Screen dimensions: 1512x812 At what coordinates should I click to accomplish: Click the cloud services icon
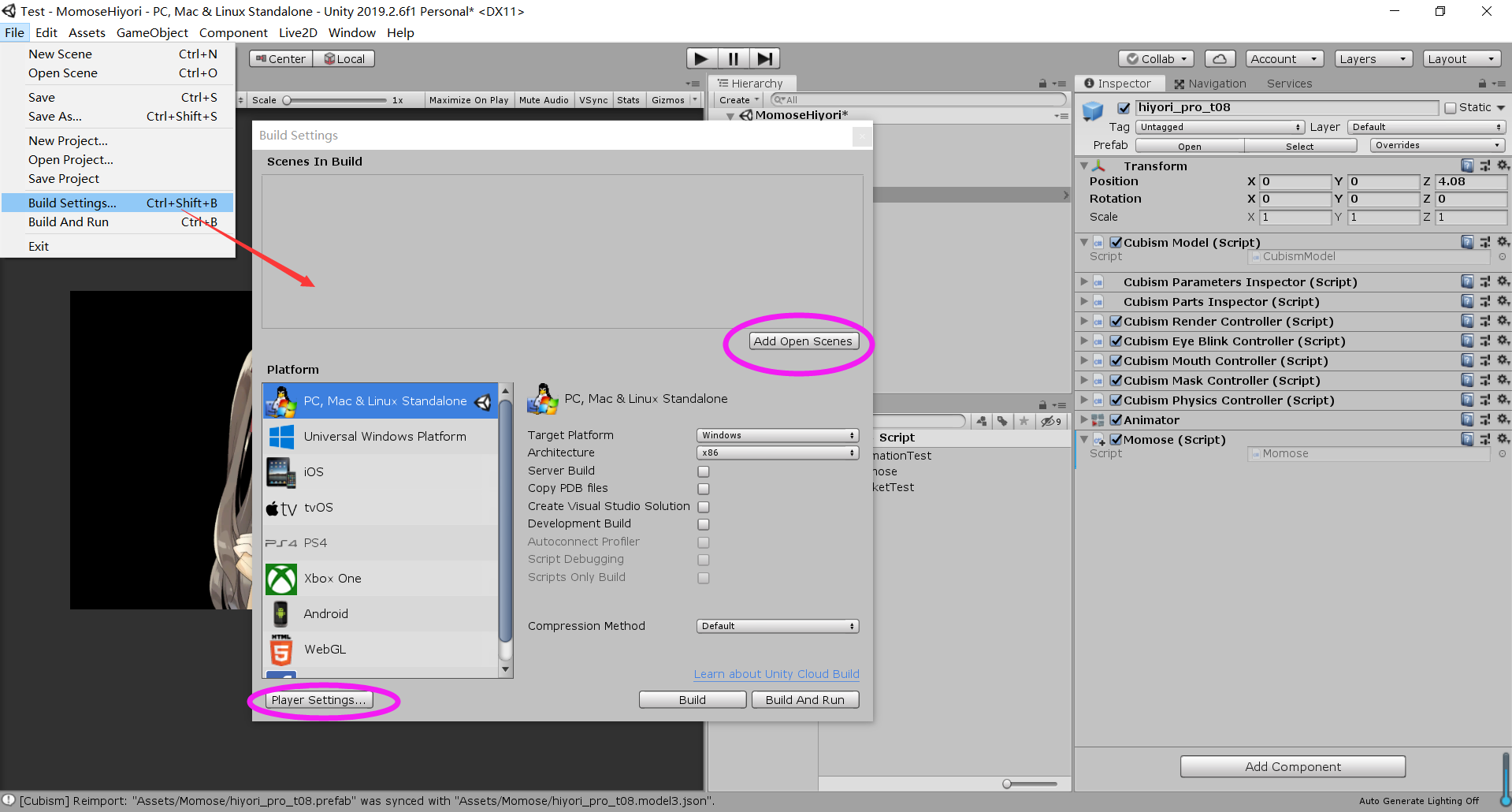[x=1219, y=59]
